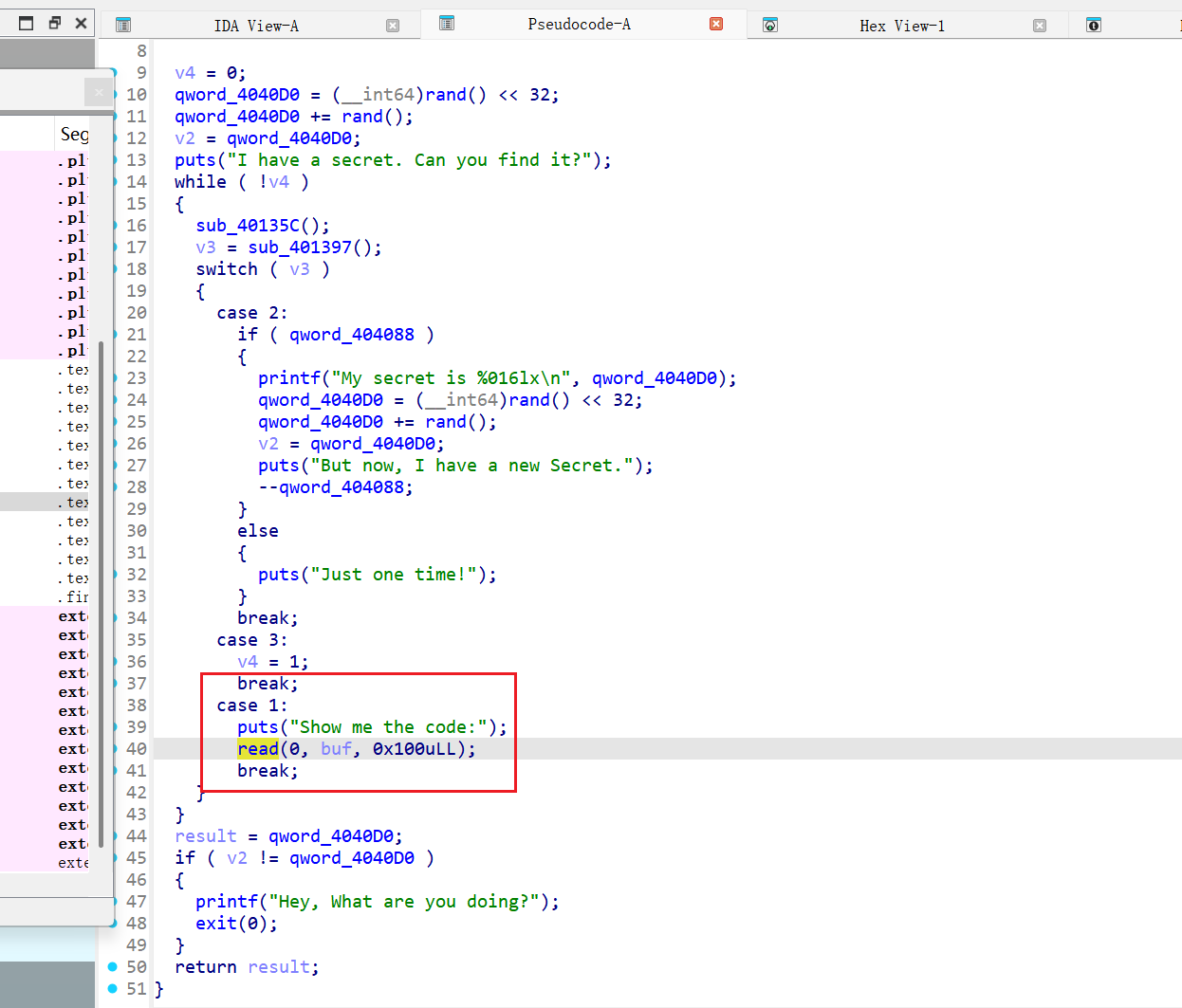The height and width of the screenshot is (1008, 1182).
Task: Close the Pseudocode-A tab
Action: pos(716,24)
